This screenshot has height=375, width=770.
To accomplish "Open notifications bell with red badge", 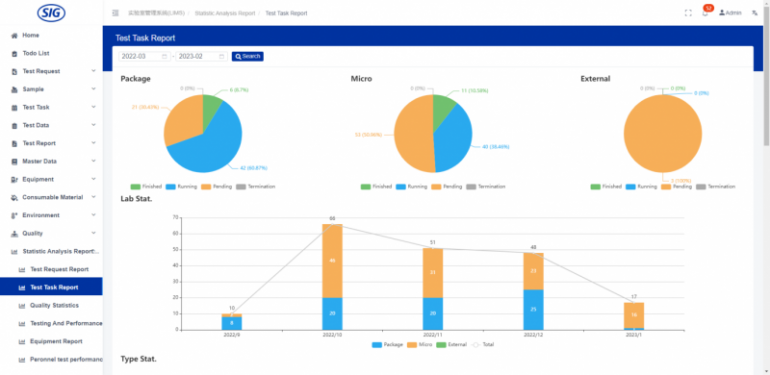I will 706,12.
